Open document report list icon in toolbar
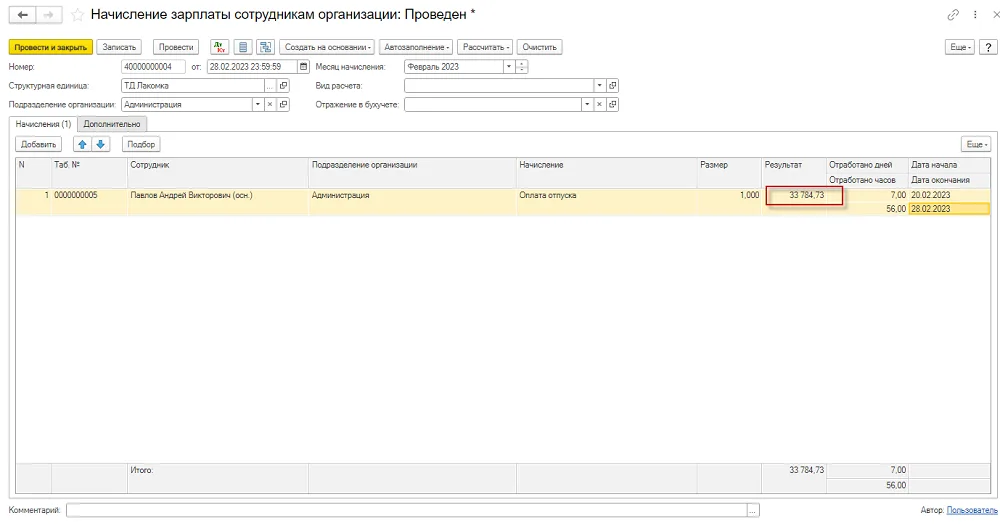Image resolution: width=1000 pixels, height=526 pixels. [242, 47]
